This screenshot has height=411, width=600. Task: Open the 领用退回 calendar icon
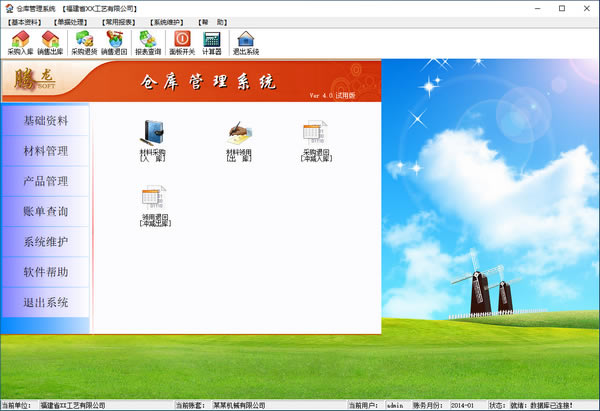pos(153,203)
